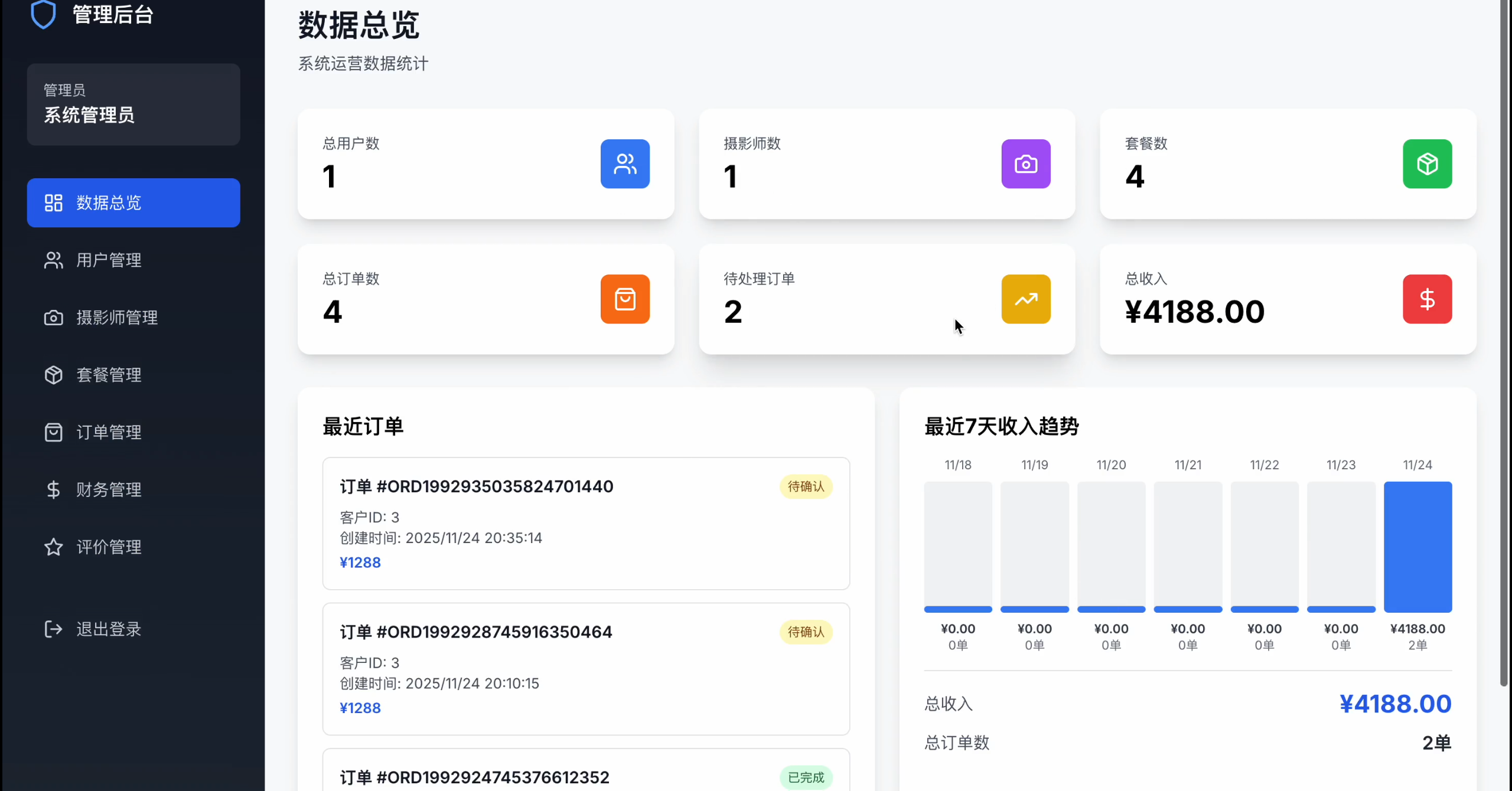Open 财务管理 from the sidebar
Viewport: 1512px width, 791px height.
(109, 489)
